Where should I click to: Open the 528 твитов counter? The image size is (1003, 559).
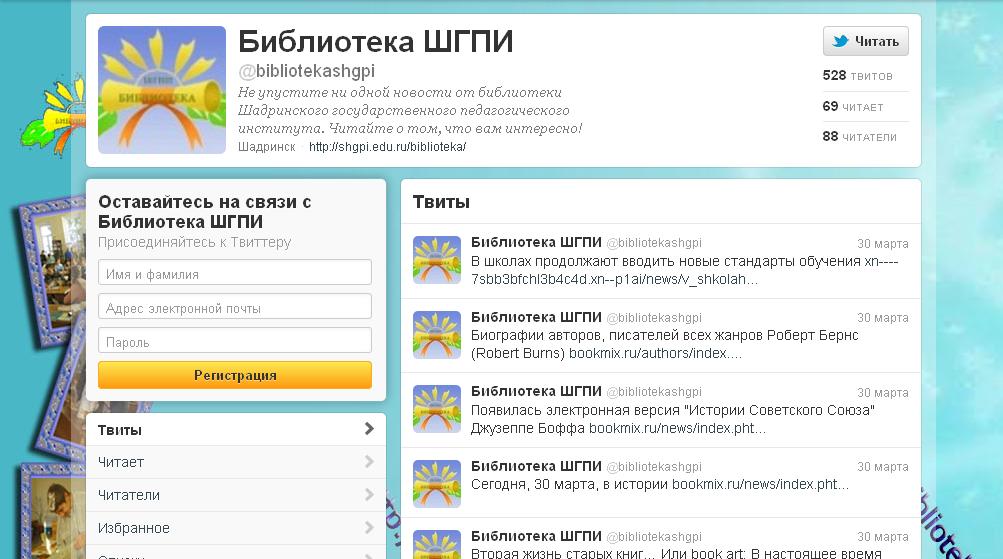tap(858, 75)
